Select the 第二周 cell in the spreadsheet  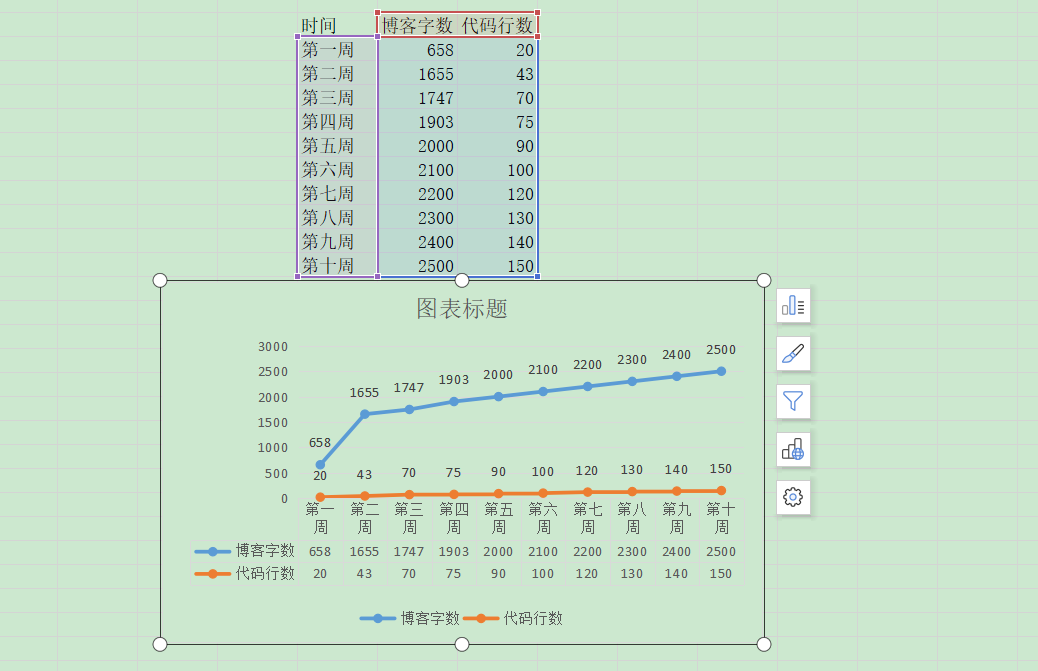(x=337, y=73)
